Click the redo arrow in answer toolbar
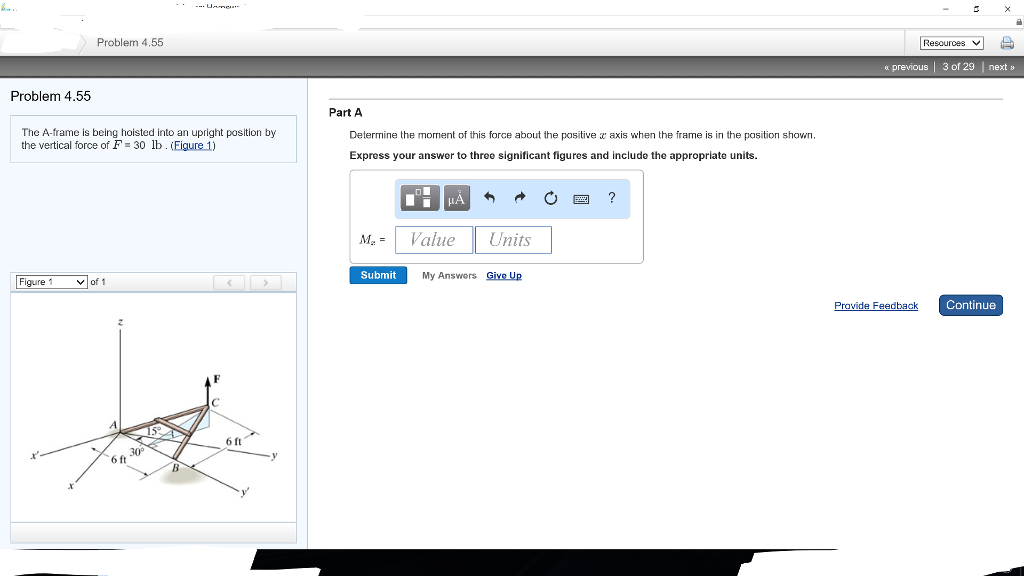 point(519,197)
